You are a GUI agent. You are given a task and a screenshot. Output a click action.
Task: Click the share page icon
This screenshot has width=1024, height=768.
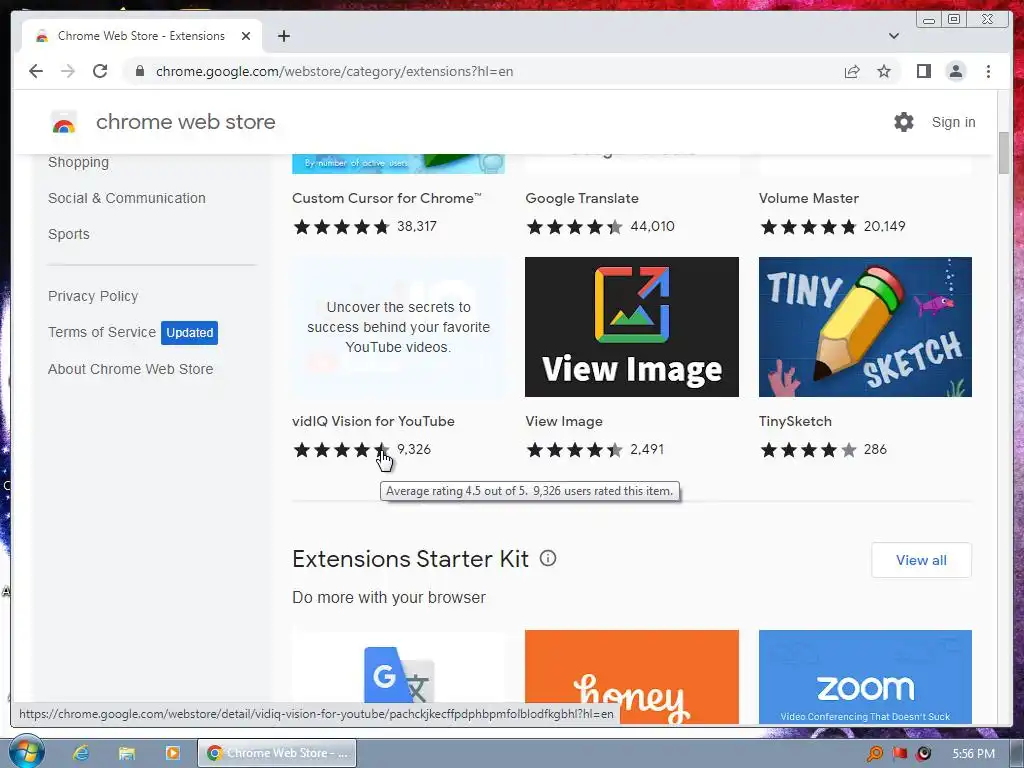pos(852,71)
